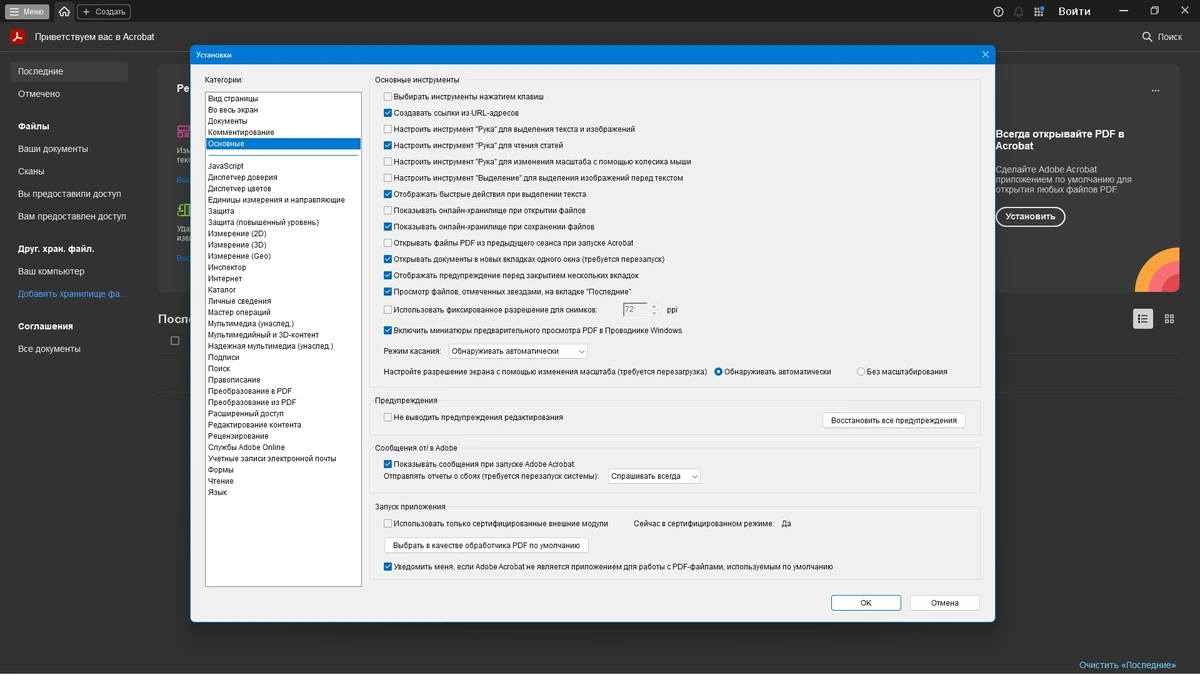Enable 'Не выводить предупреждения редактирования' checkbox
The width and height of the screenshot is (1200, 675).
click(388, 417)
